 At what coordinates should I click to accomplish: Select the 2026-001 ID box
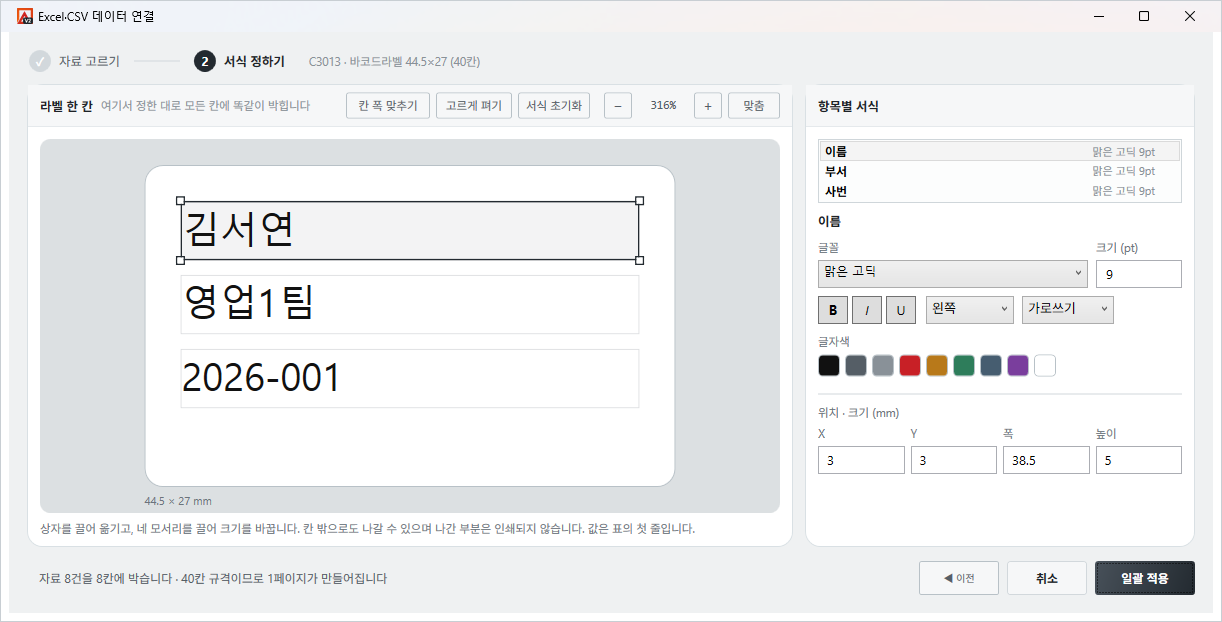pyautogui.click(x=410, y=378)
